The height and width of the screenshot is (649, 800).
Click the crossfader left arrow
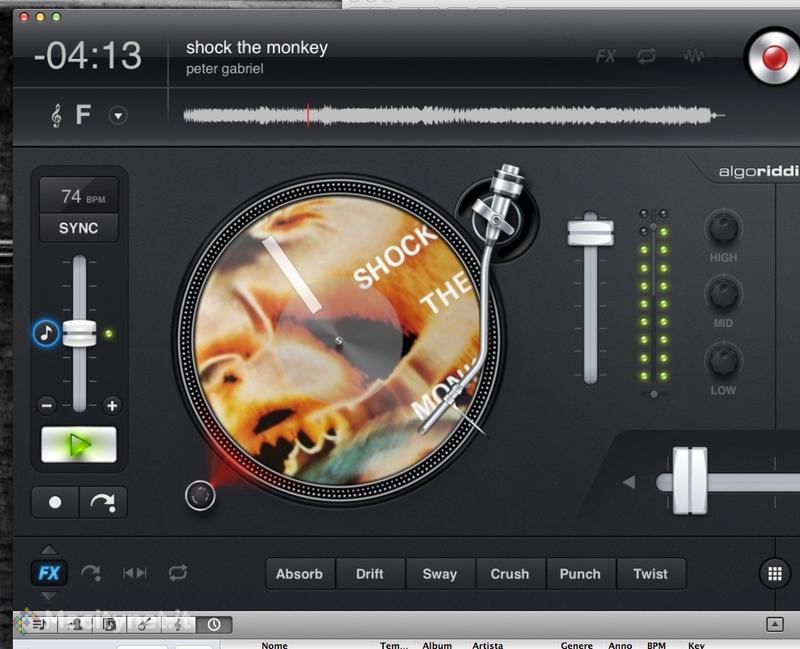[629, 482]
